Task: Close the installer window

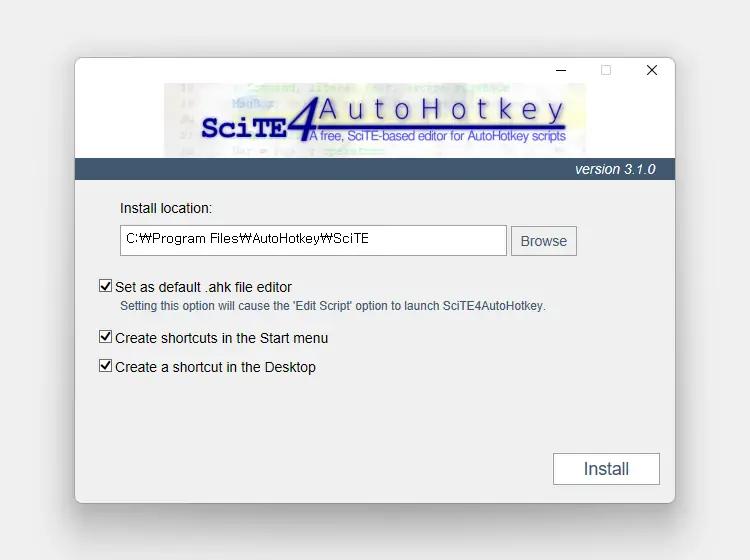Action: pyautogui.click(x=651, y=70)
